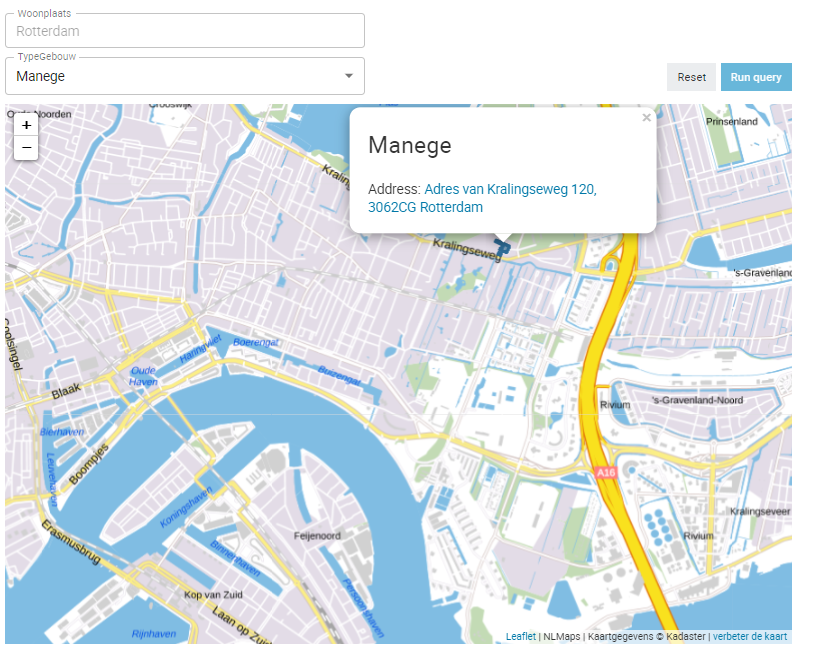Click the Koningshaven water label
818x651 pixels.
(x=186, y=507)
